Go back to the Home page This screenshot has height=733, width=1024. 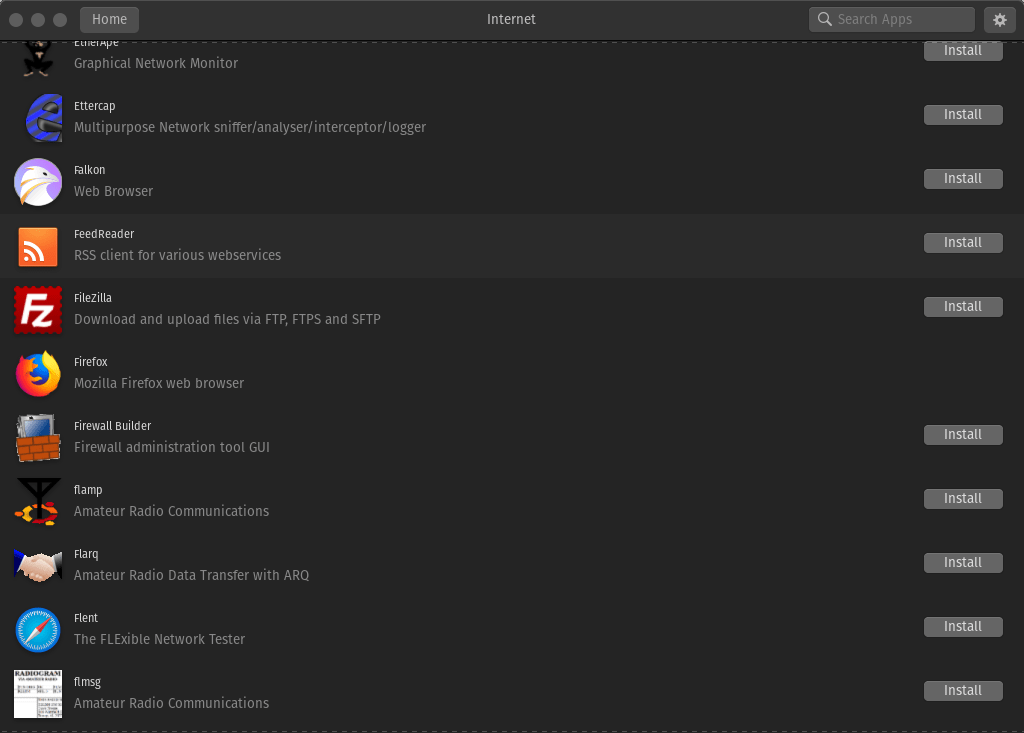coord(108,19)
